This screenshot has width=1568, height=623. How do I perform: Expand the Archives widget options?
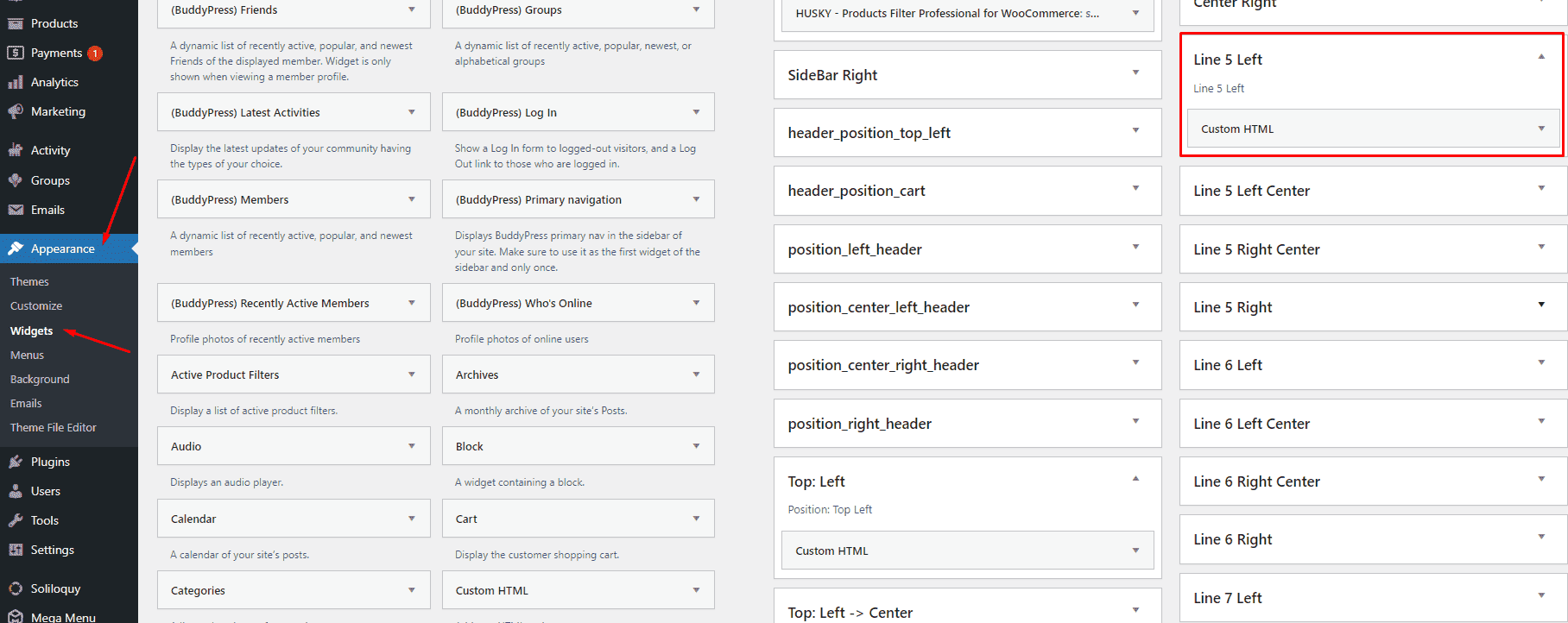[x=696, y=374]
